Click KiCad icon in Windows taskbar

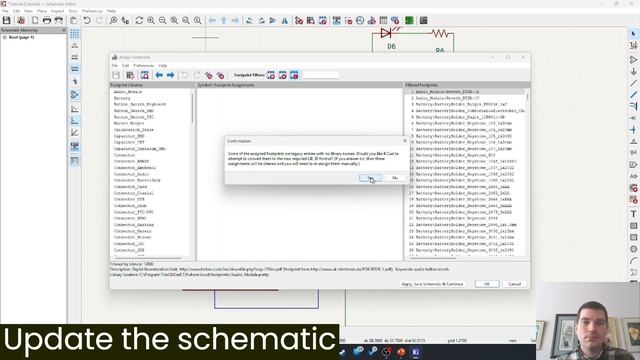tap(416, 352)
